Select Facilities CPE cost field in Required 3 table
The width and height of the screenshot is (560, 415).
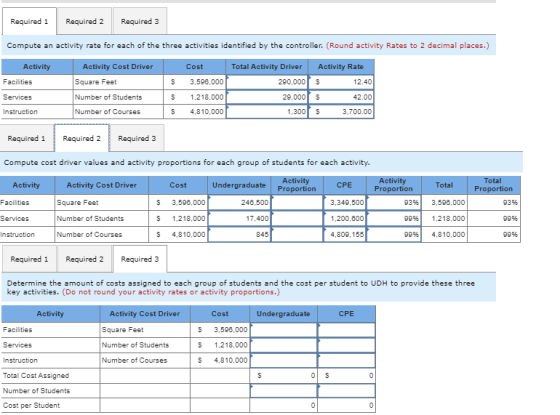pos(346,330)
